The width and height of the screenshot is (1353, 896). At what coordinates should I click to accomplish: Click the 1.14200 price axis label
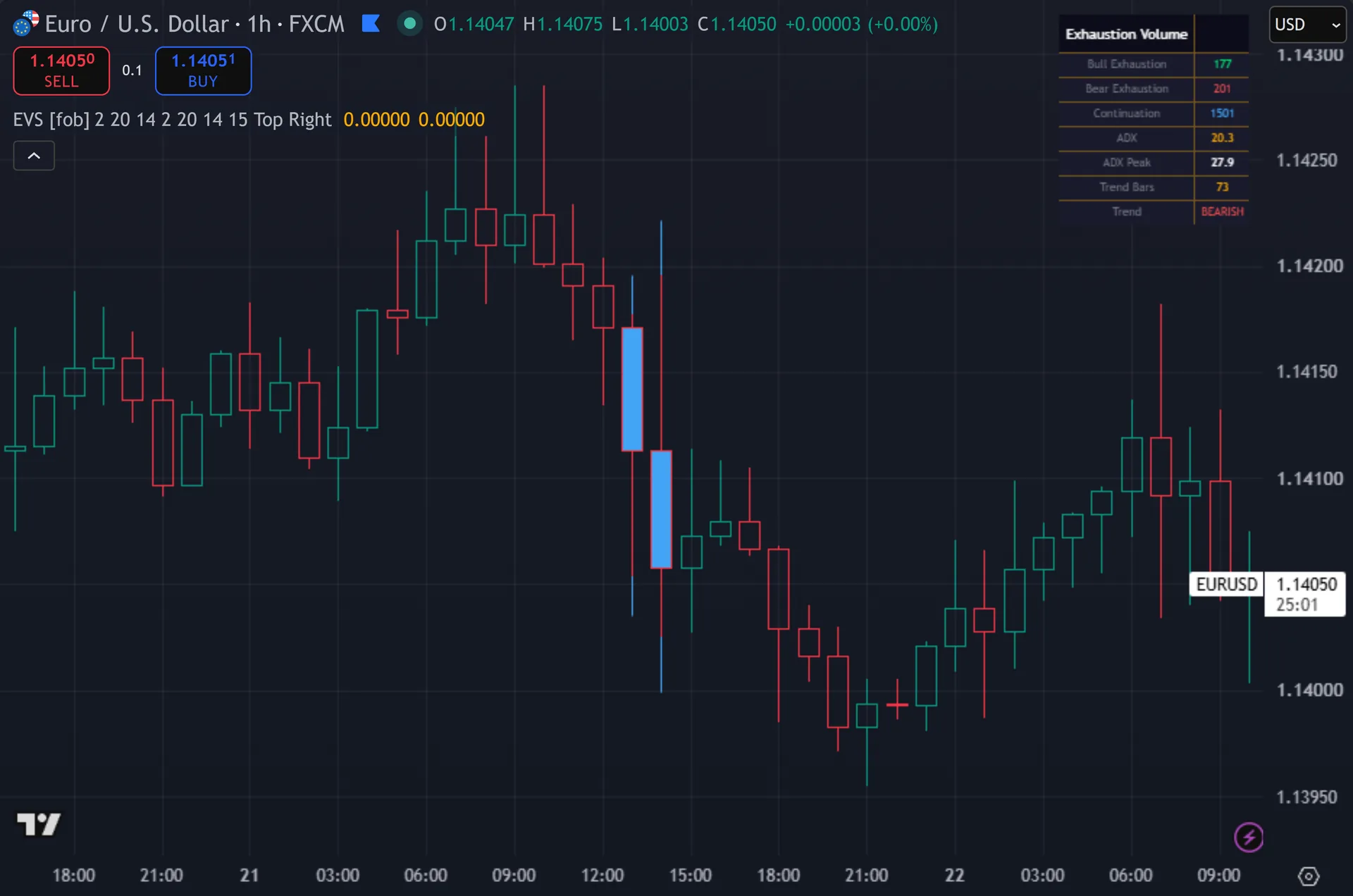pyautogui.click(x=1309, y=266)
